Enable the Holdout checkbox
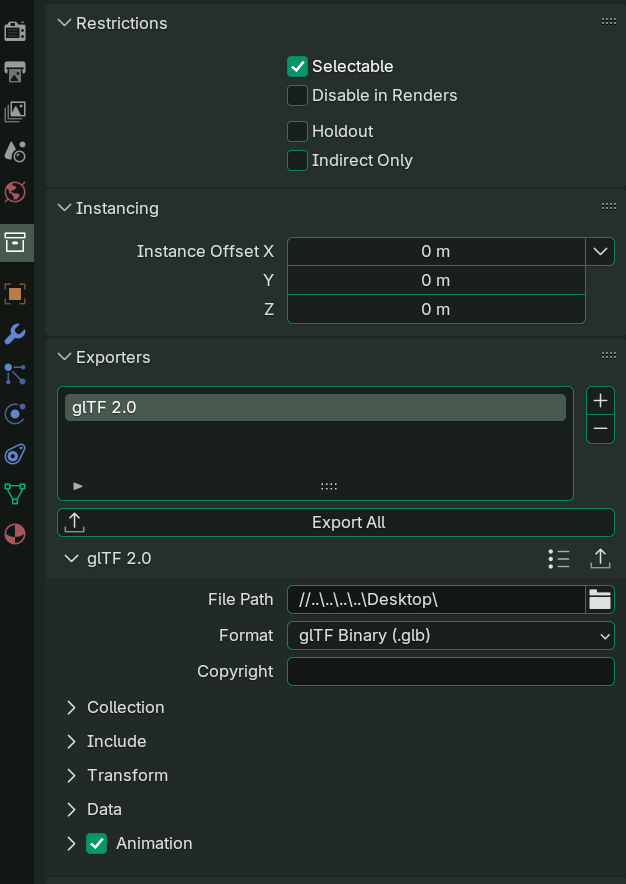Screen dimensions: 626x884 [x=297, y=131]
